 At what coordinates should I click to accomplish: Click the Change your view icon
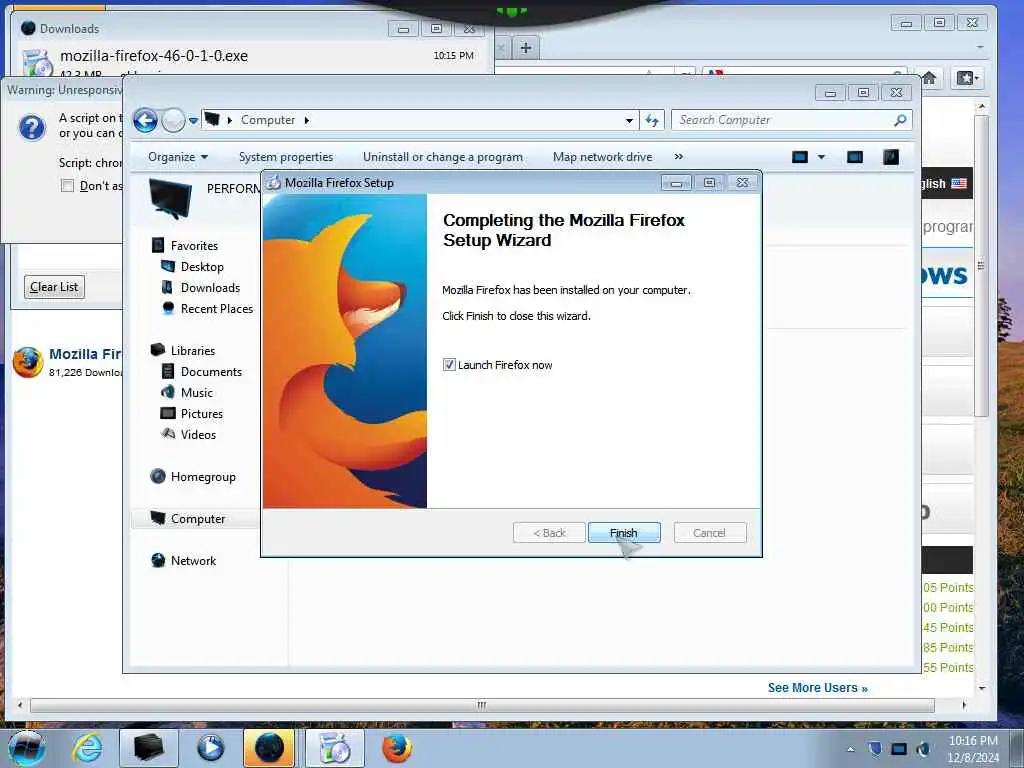point(800,157)
